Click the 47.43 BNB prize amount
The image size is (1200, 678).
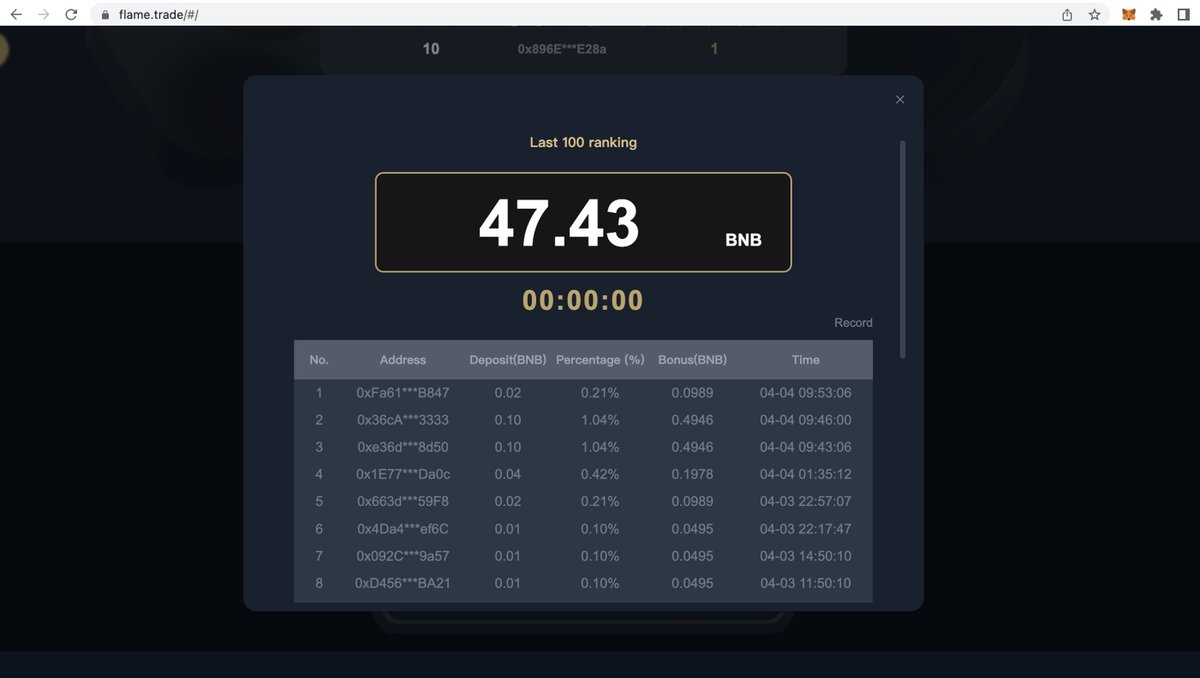pos(559,223)
